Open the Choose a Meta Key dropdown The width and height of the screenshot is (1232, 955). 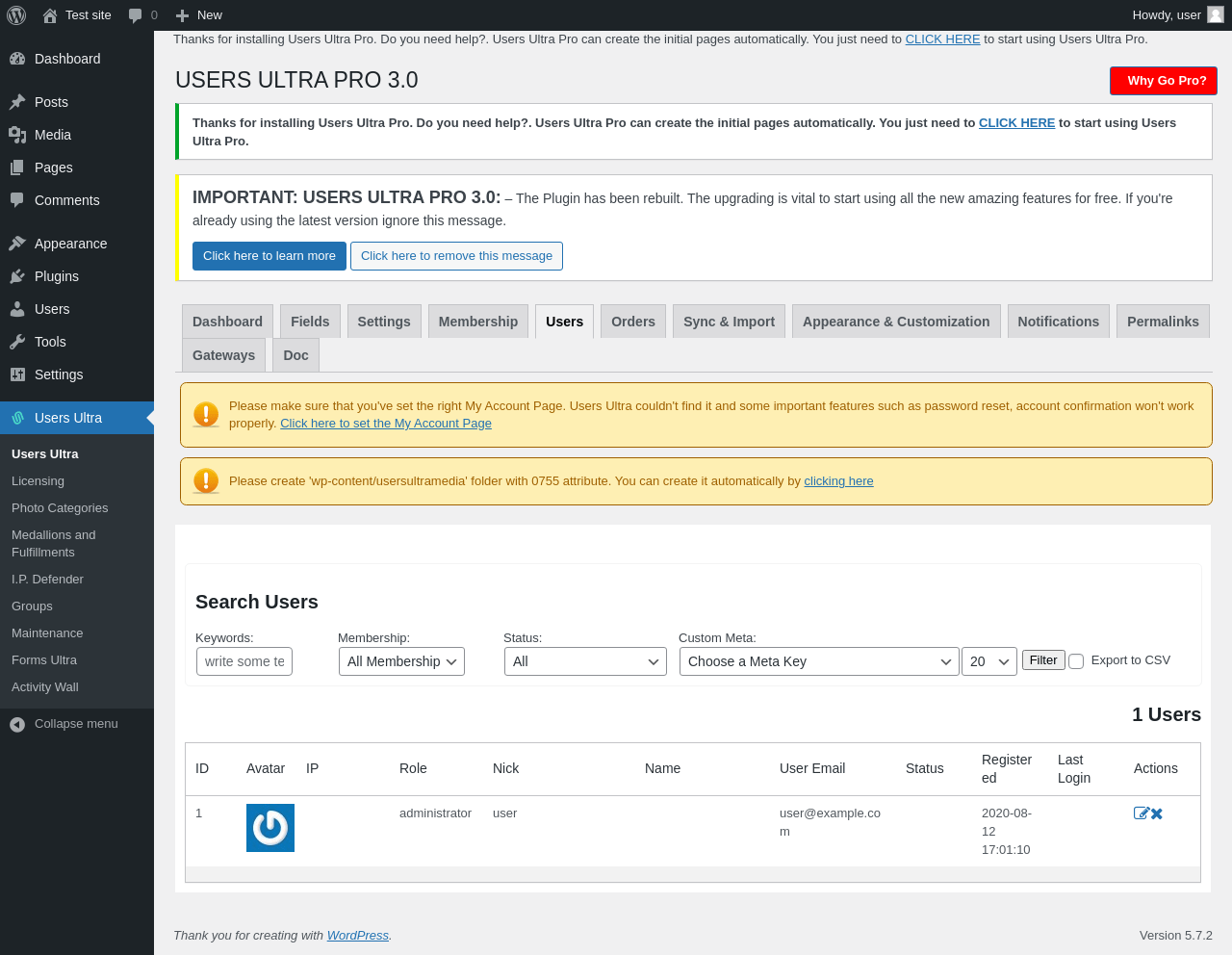point(819,661)
